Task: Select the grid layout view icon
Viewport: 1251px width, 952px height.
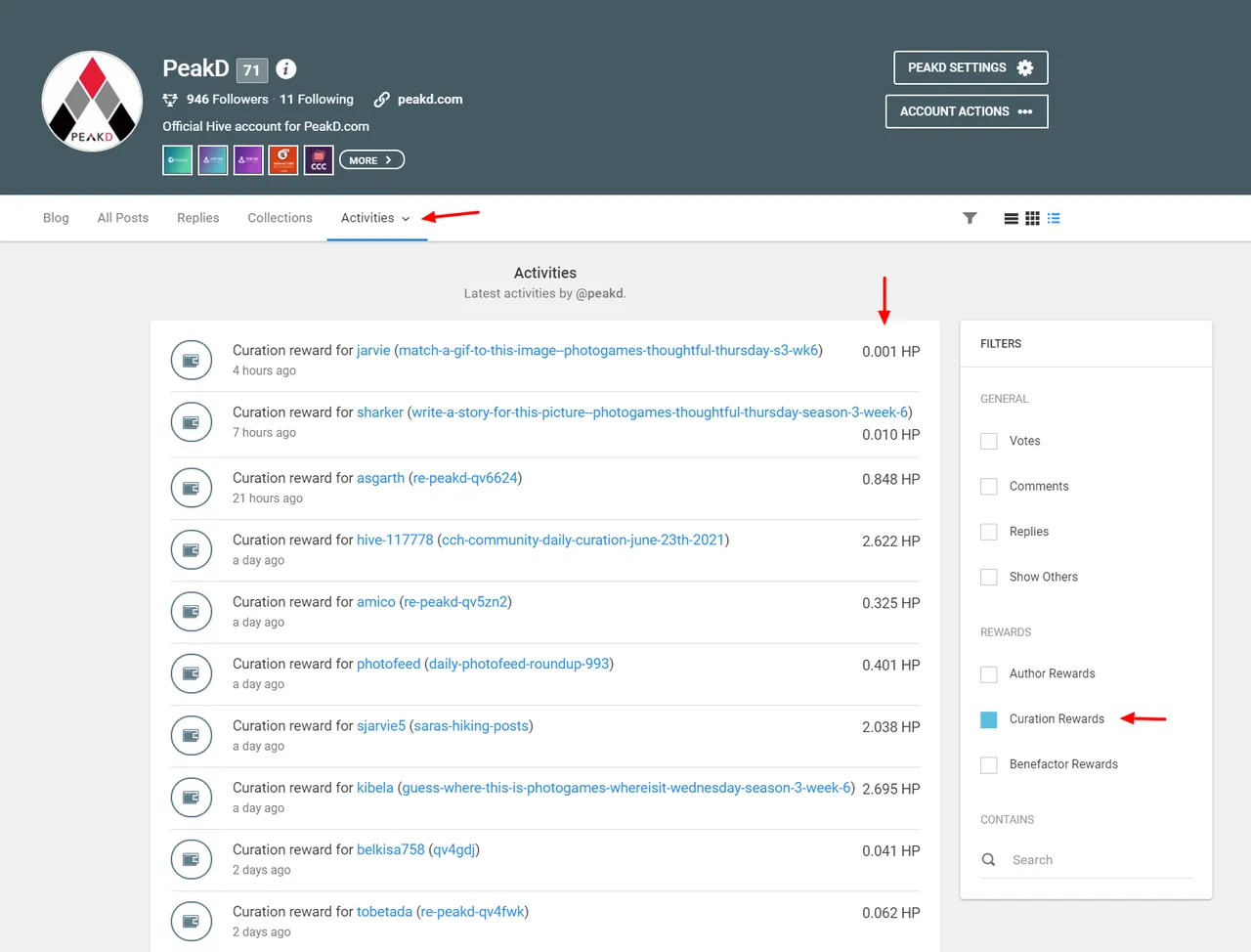Action: [x=1032, y=219]
